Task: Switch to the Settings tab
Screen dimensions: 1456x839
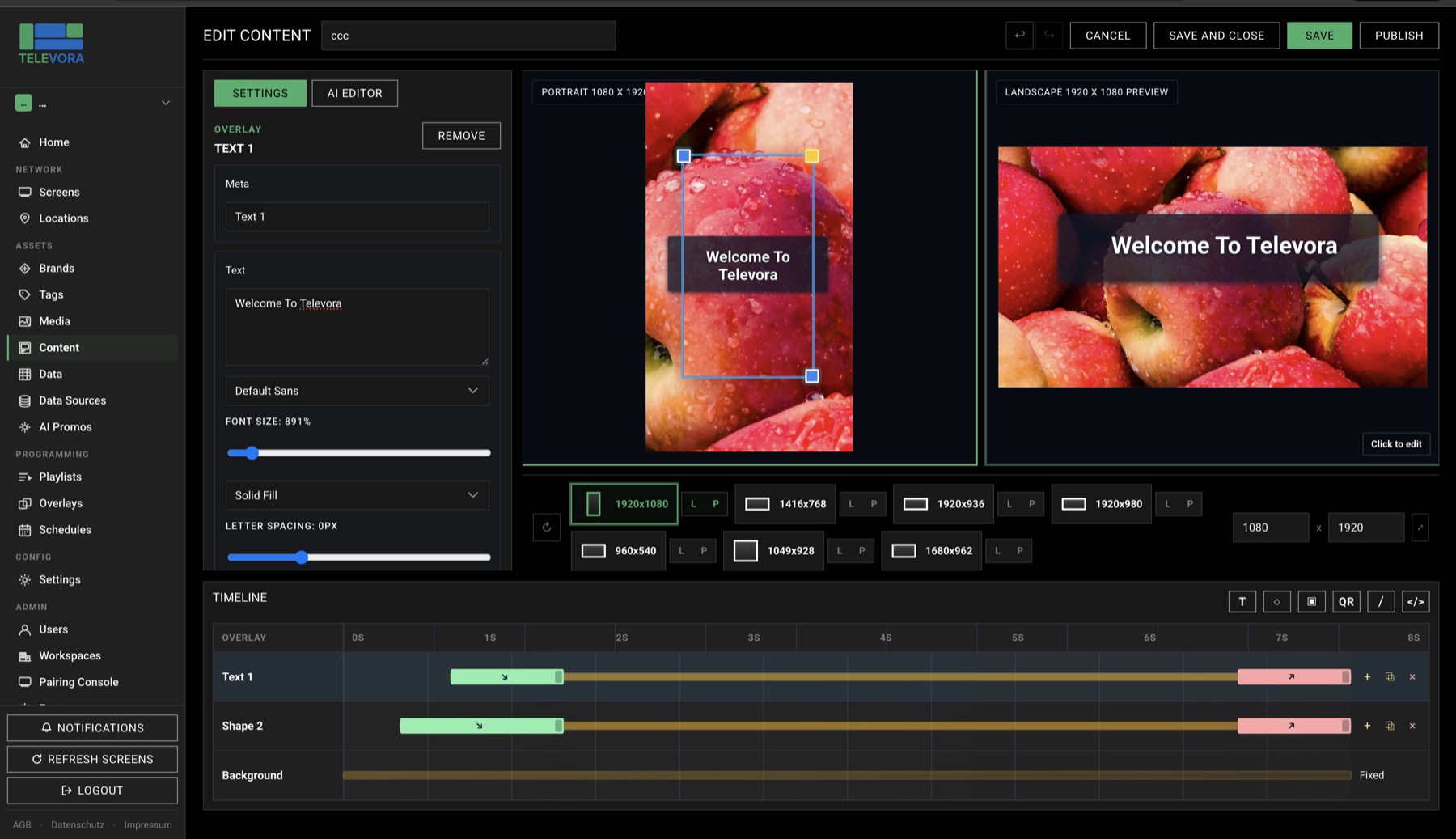Action: click(x=260, y=93)
